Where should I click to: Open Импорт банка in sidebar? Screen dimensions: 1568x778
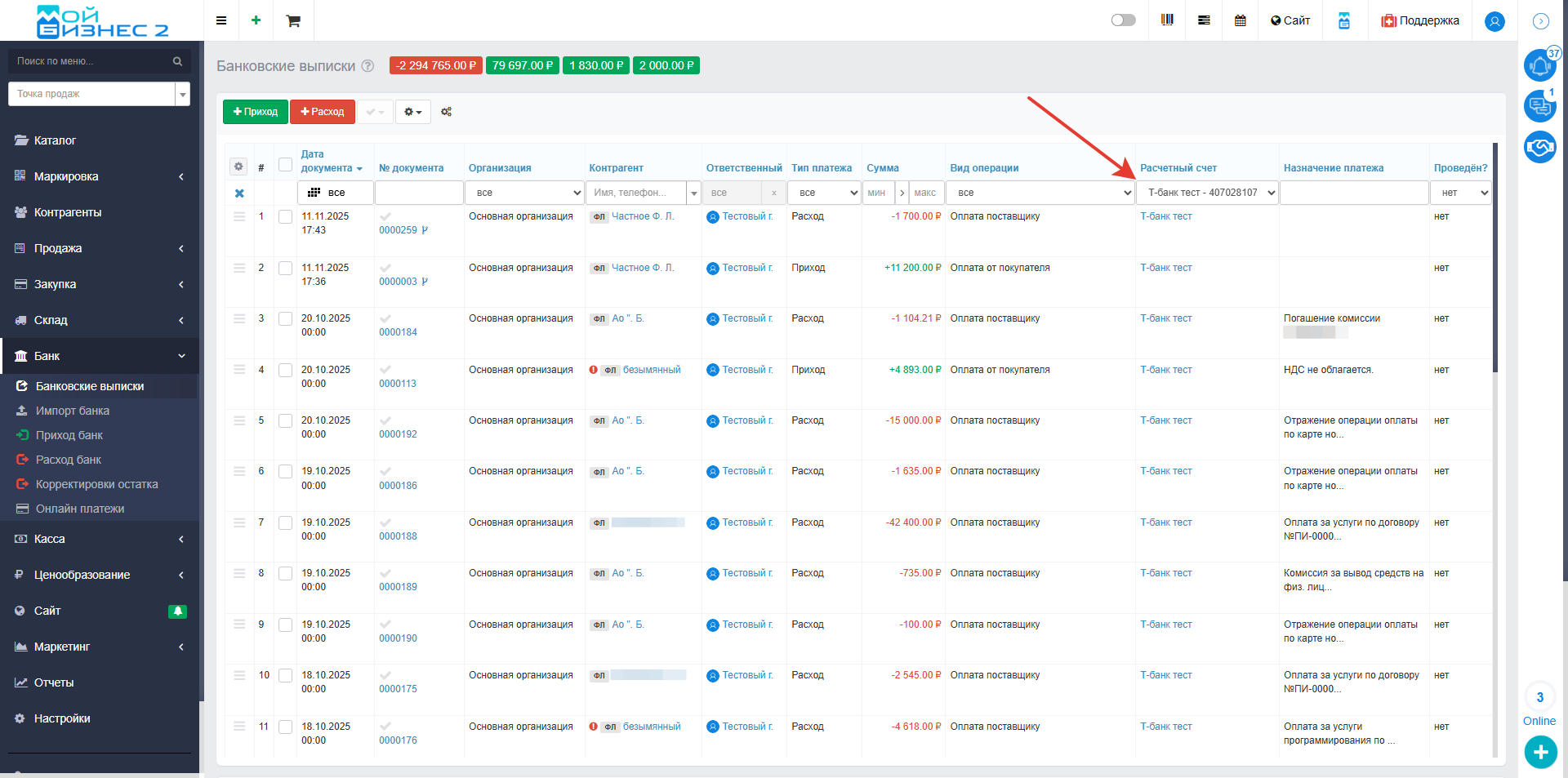click(72, 411)
